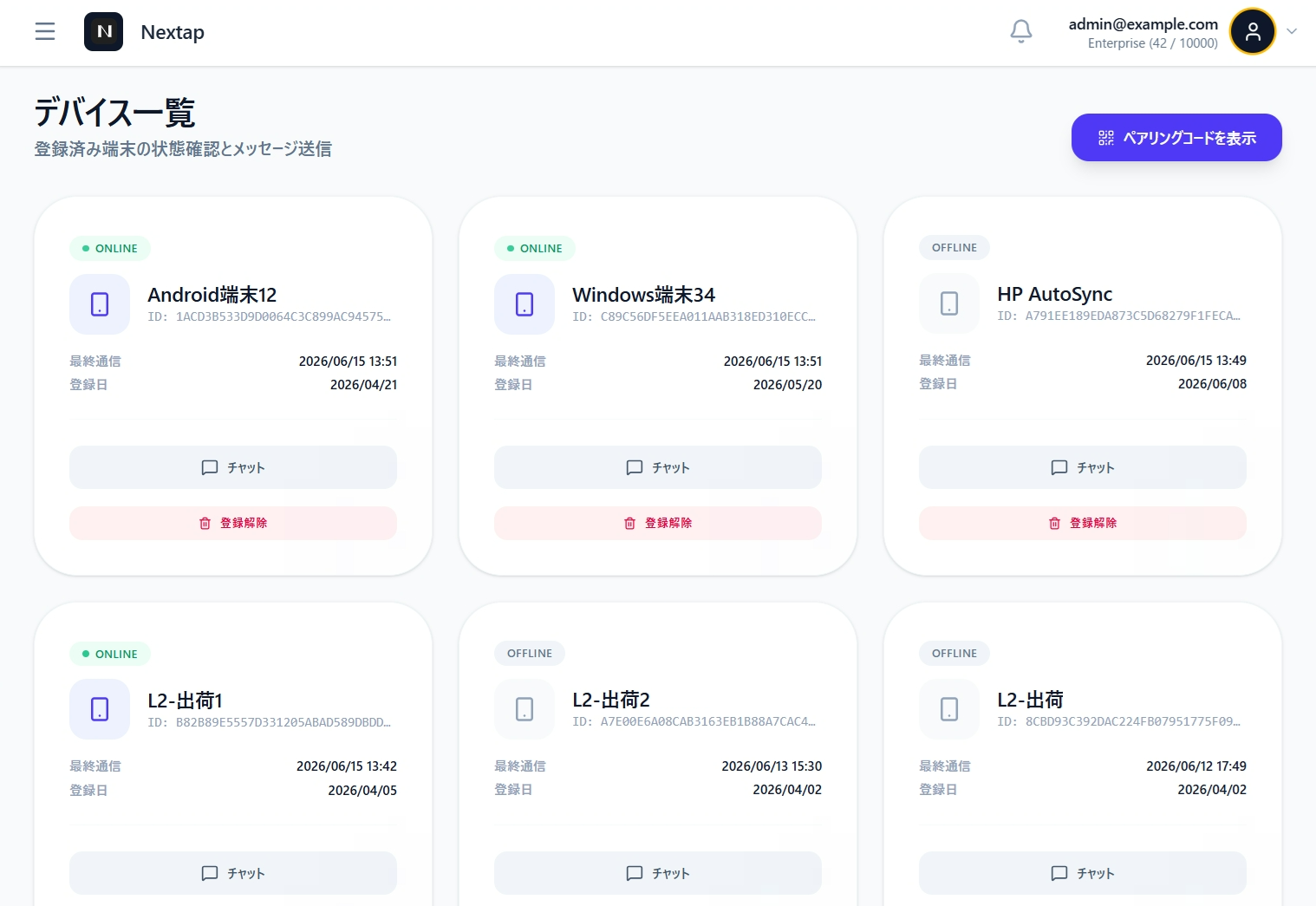Click the Windows端末34 device icon

click(x=524, y=304)
